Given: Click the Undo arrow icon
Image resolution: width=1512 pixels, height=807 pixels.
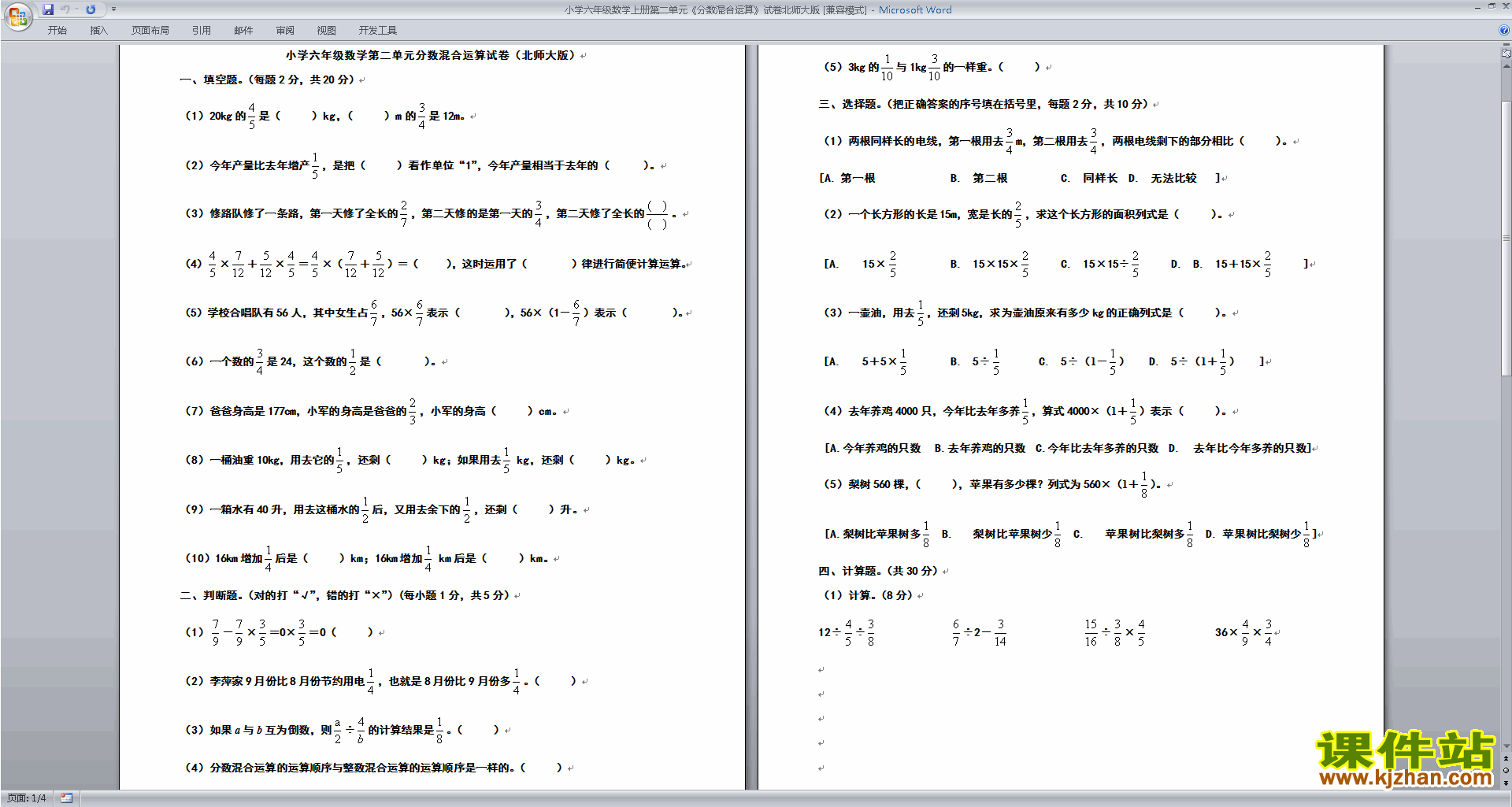Looking at the screenshot, I should tap(65, 9).
